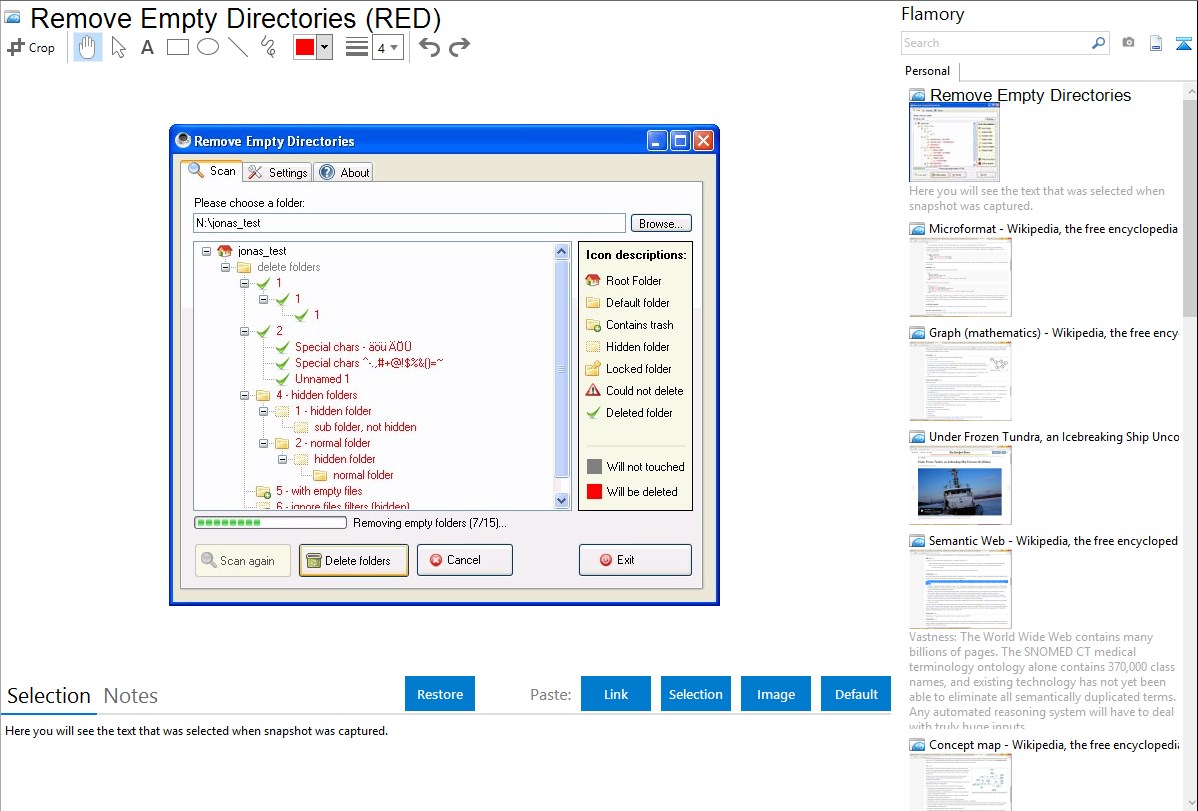This screenshot has width=1198, height=811.
Task: Undo the last annotation
Action: tap(429, 47)
